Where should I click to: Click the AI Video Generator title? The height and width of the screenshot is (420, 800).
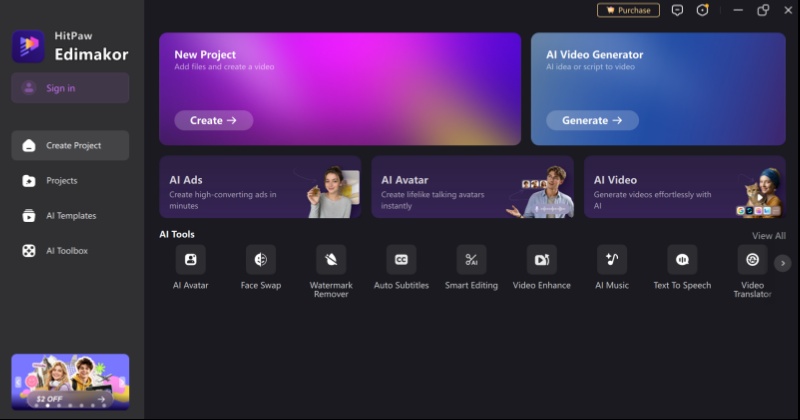[595, 55]
